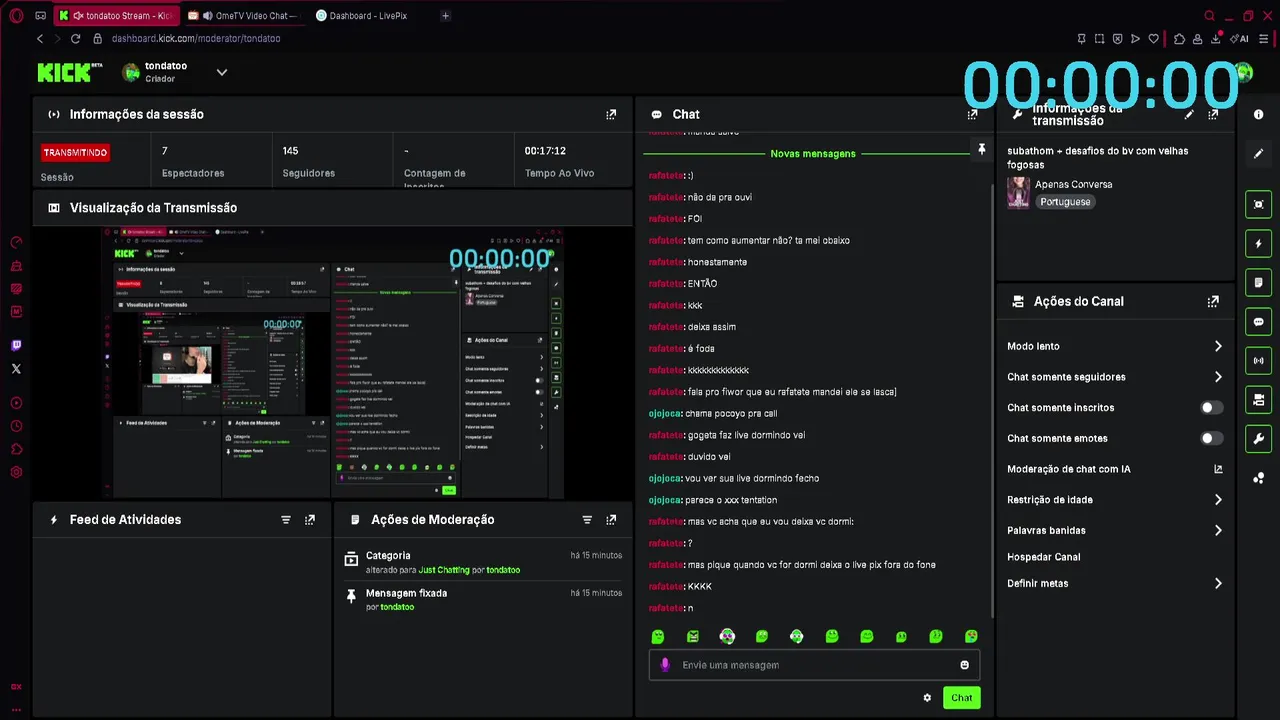The width and height of the screenshot is (1280, 720).
Task: Pop out Informações da transmissão panel
Action: (x=1213, y=114)
